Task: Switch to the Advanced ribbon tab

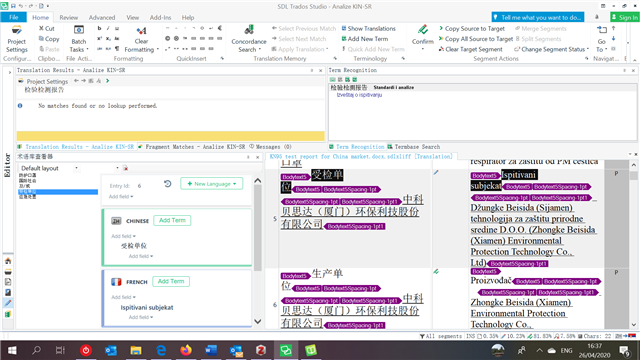Action: pyautogui.click(x=102, y=18)
